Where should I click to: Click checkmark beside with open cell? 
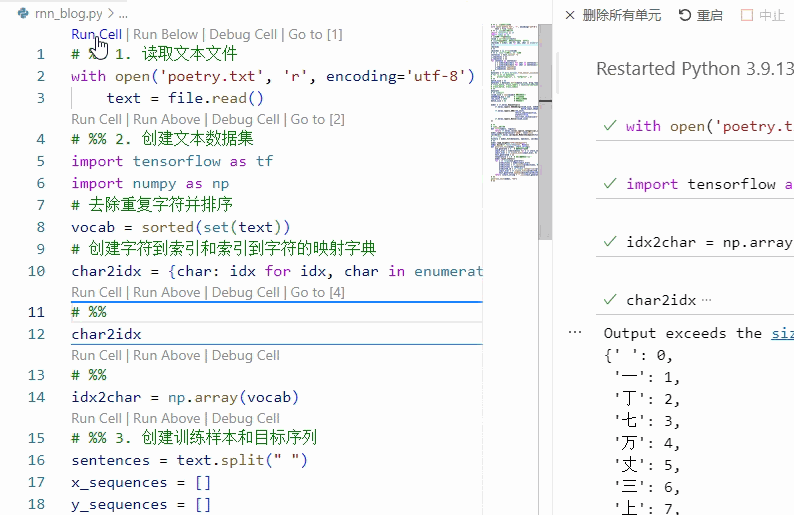coord(610,126)
